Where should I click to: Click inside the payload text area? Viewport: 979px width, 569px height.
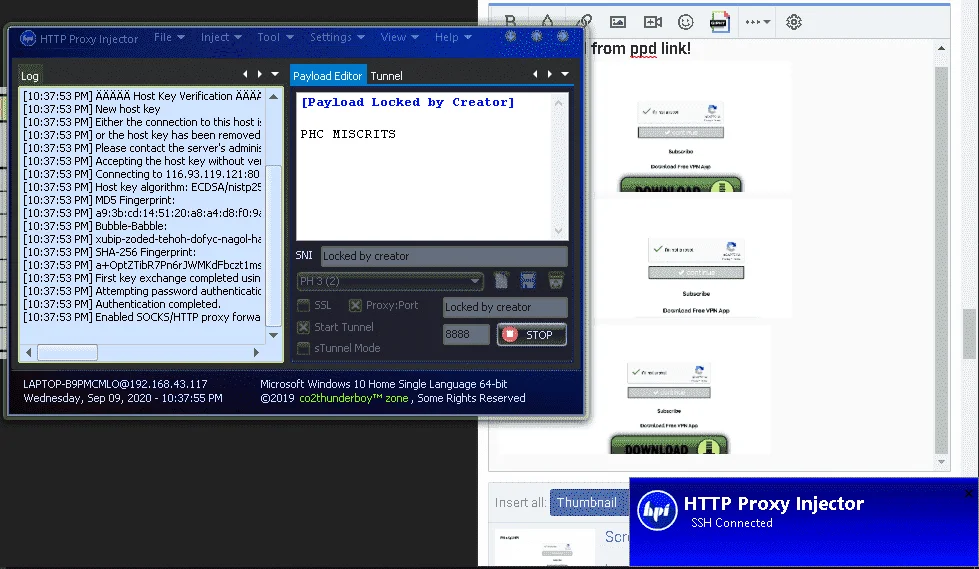click(x=425, y=167)
